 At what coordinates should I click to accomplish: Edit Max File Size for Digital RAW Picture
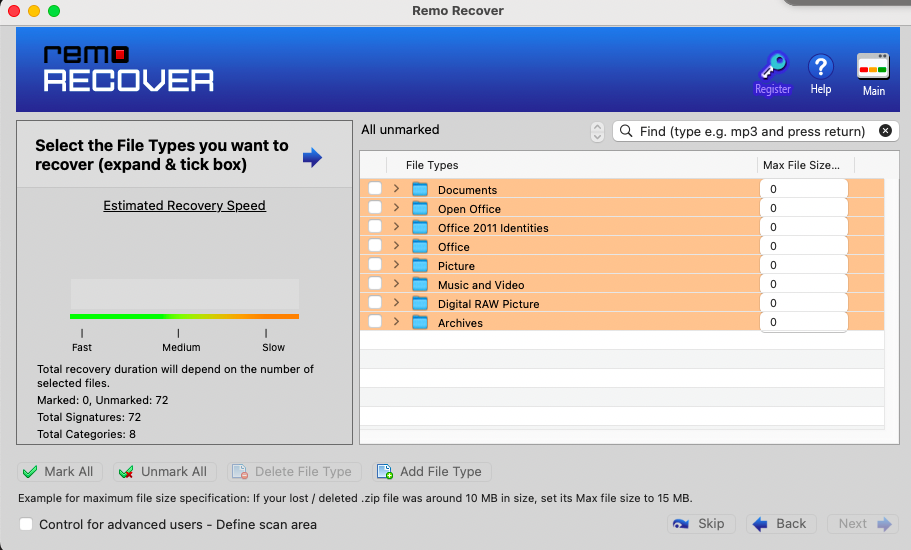(x=804, y=303)
